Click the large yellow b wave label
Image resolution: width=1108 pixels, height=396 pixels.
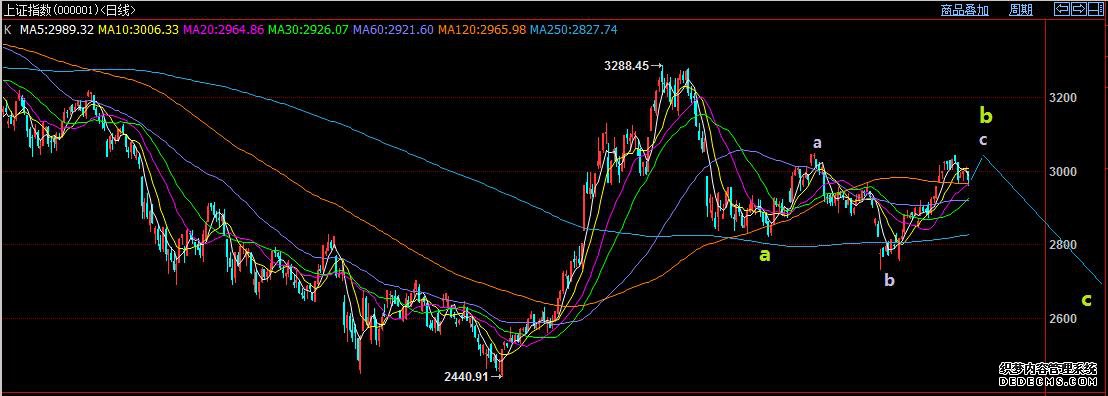pyautogui.click(x=986, y=115)
